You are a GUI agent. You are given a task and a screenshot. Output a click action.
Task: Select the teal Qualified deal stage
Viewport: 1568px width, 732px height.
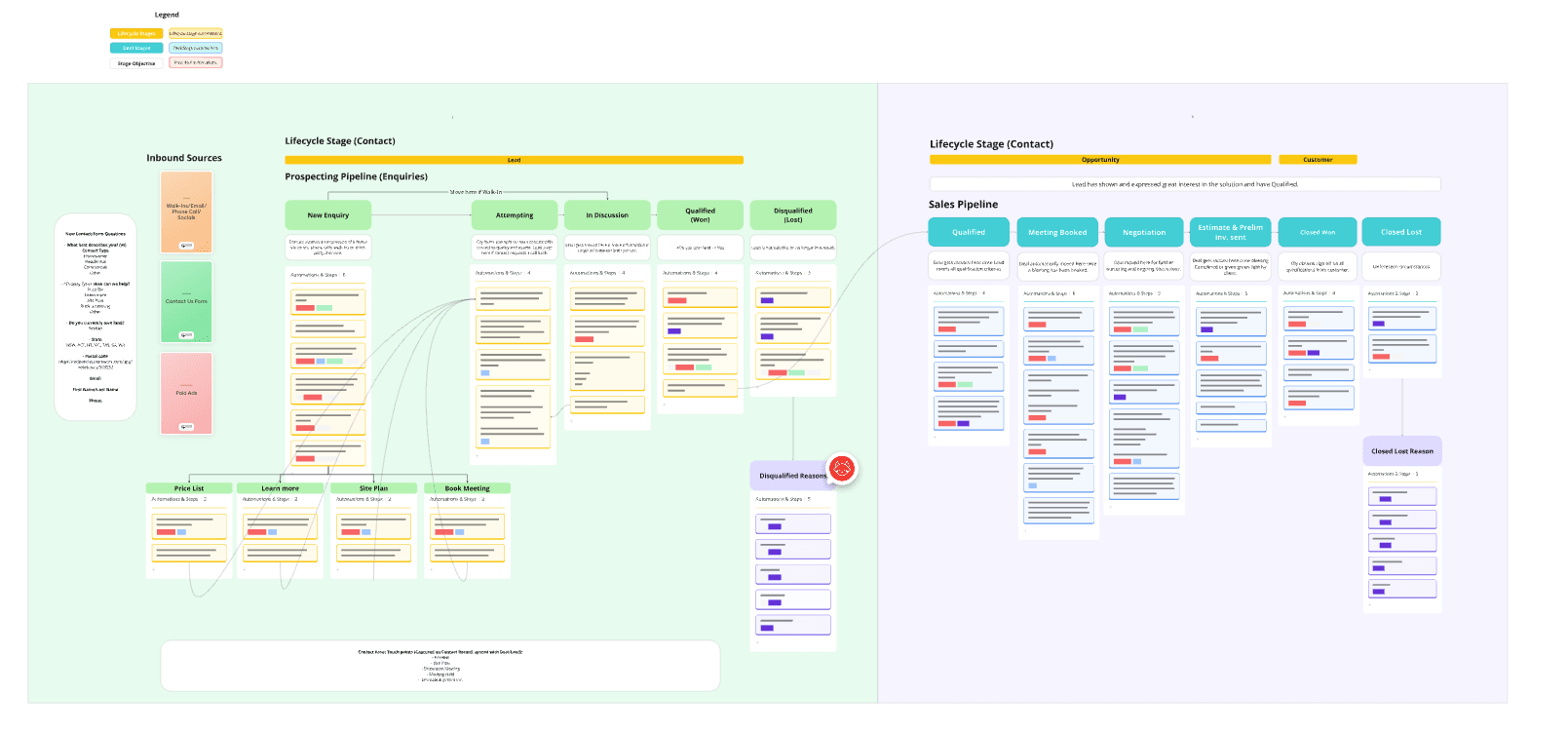pos(969,232)
